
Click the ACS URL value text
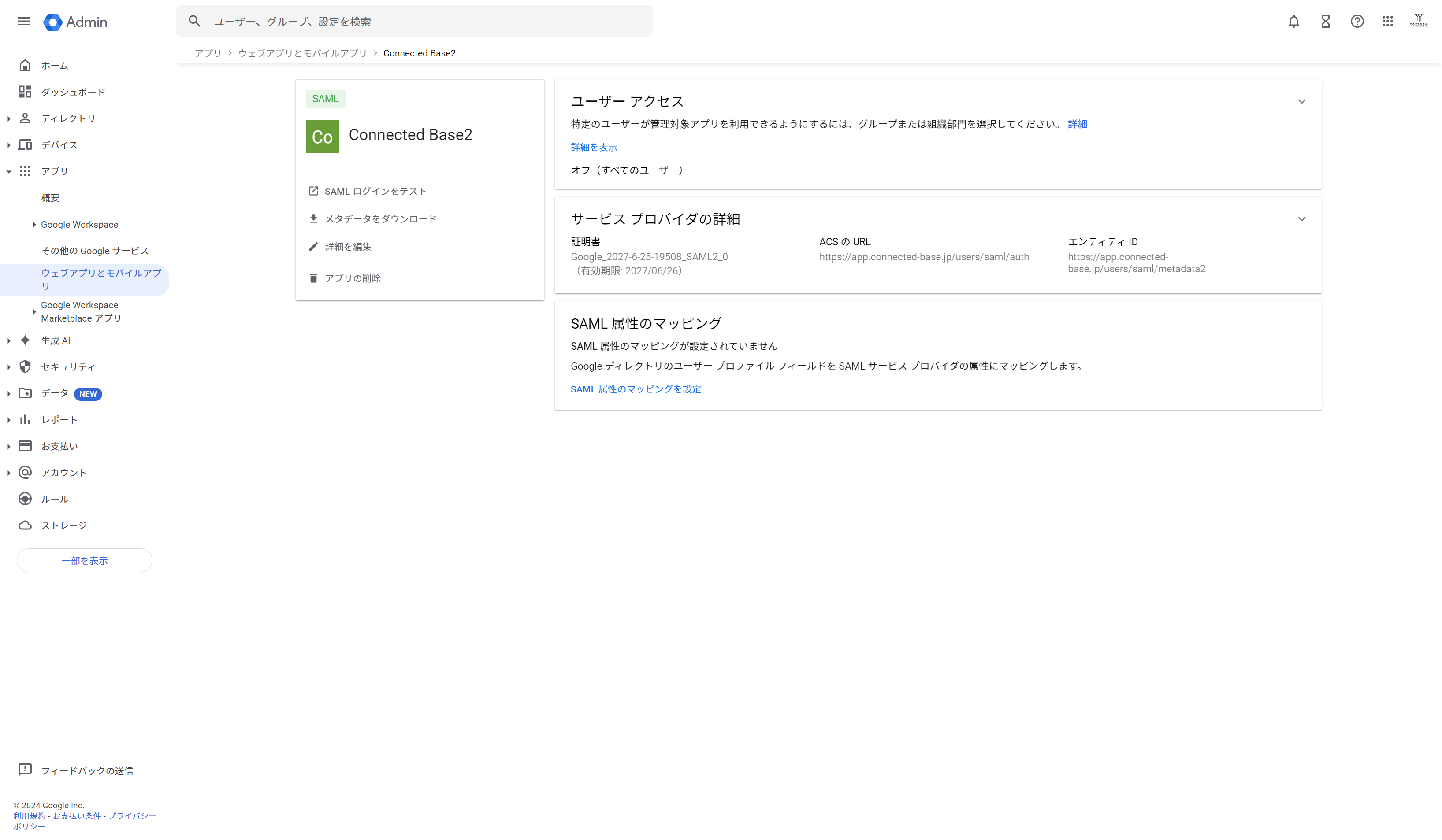point(924,257)
